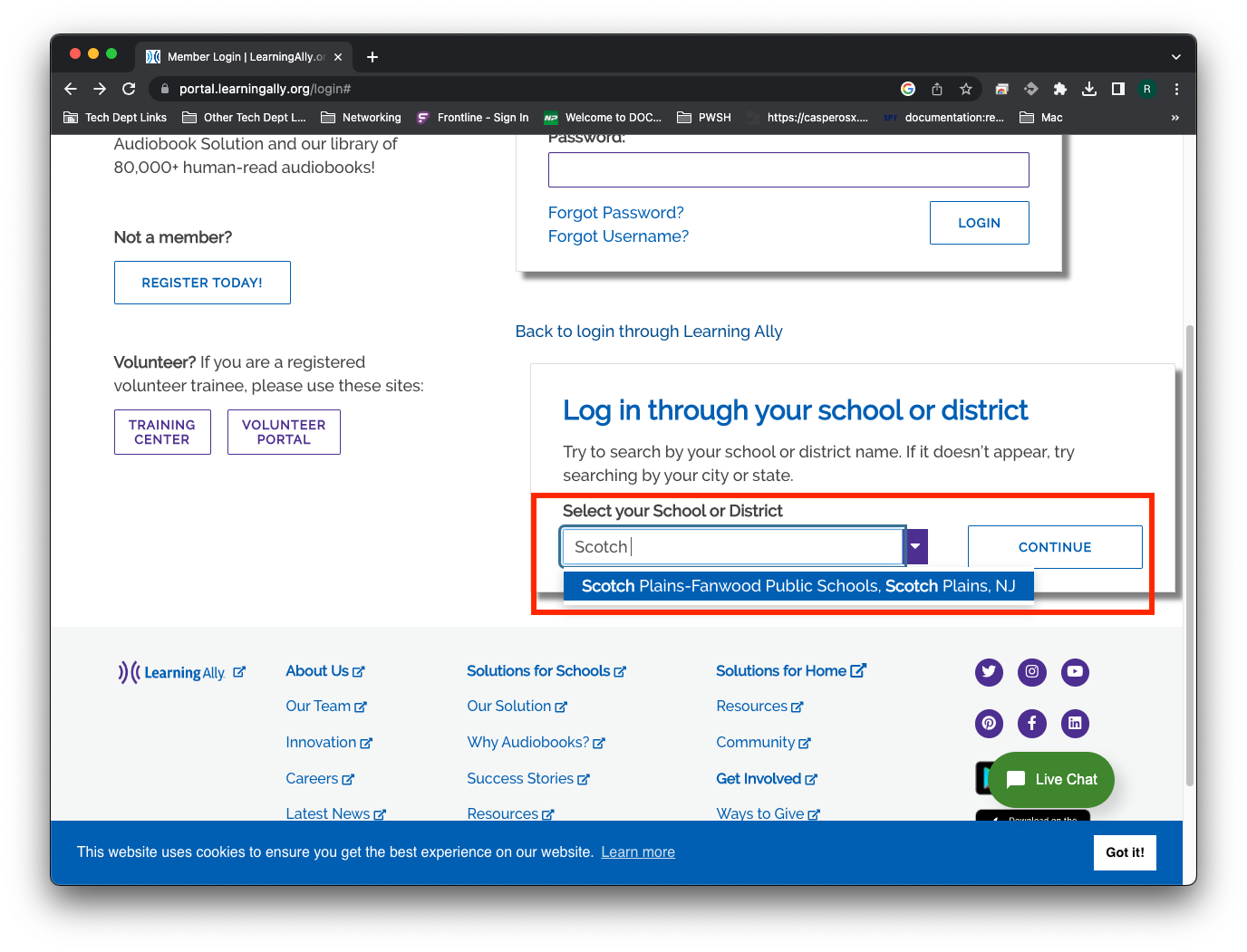Click the CONTINUE button
1247x952 pixels.
point(1055,547)
